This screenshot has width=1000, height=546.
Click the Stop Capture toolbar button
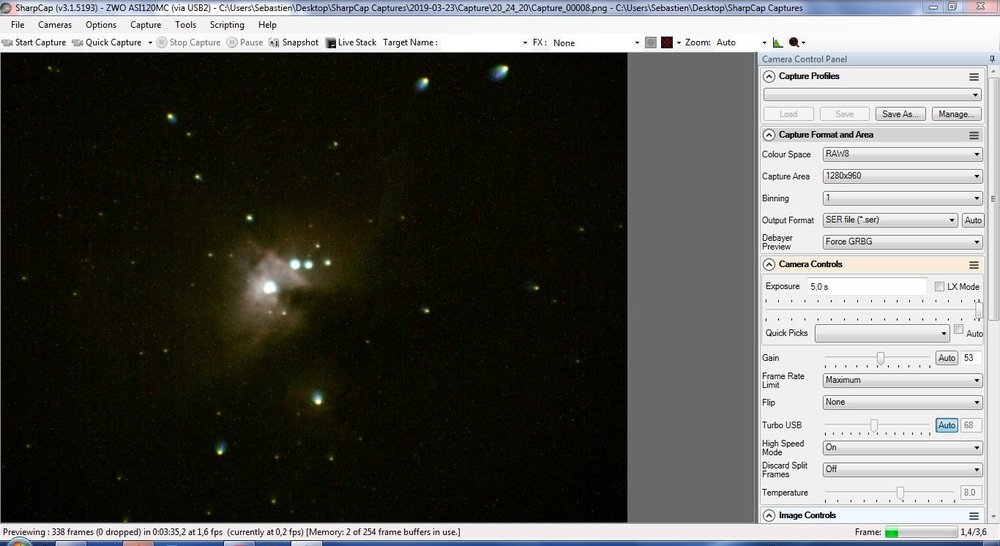click(x=189, y=42)
